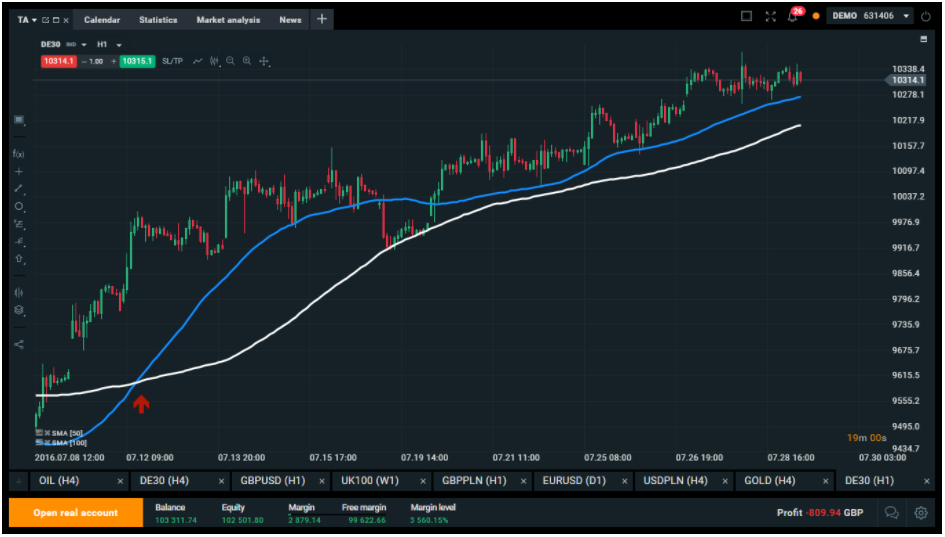Click the Open real account button
Screen dimensions: 945x537
75,513
